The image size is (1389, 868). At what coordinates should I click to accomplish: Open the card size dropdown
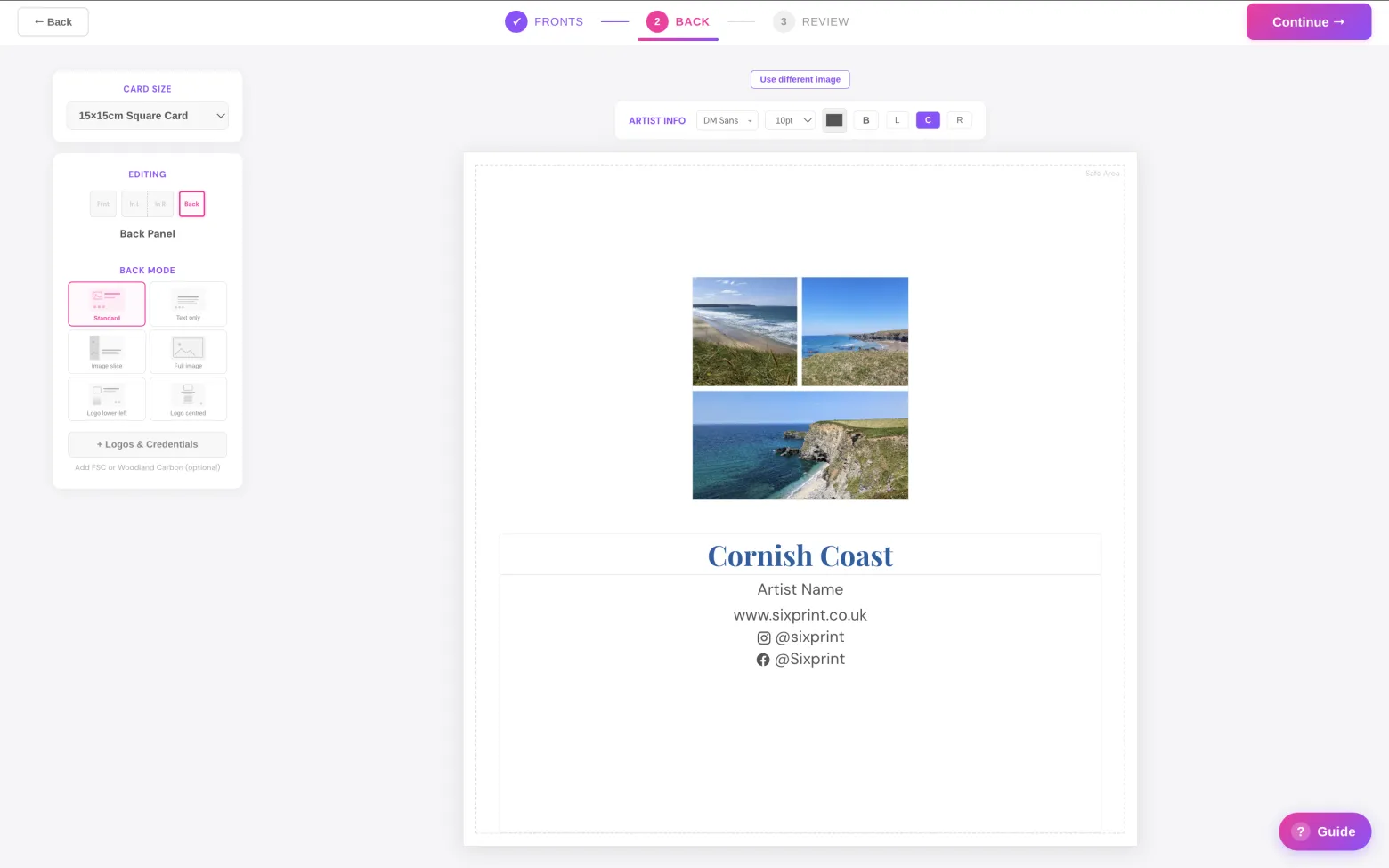point(148,116)
